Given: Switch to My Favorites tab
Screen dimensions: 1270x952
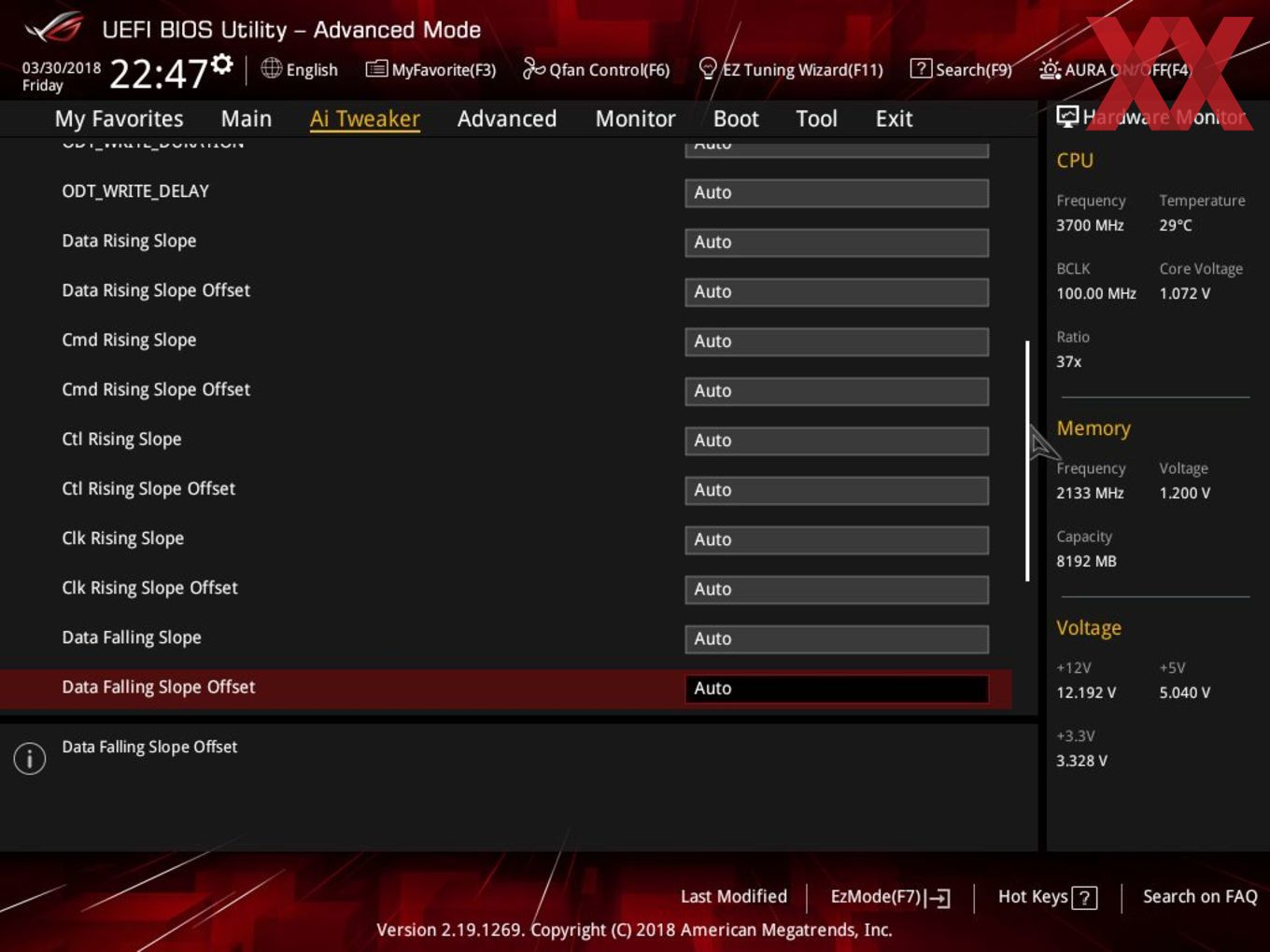Looking at the screenshot, I should pyautogui.click(x=119, y=119).
